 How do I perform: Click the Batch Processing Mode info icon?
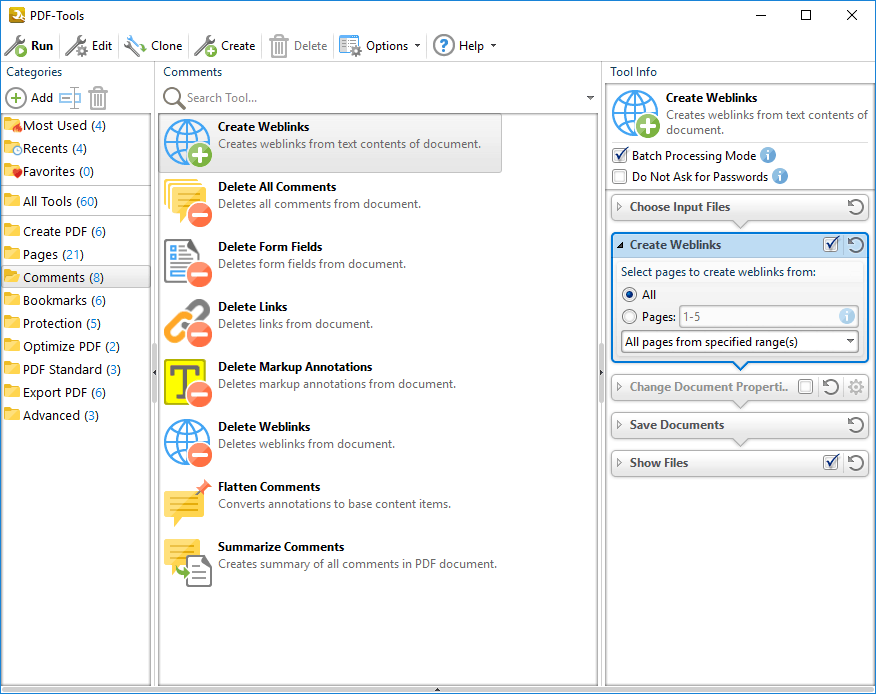(x=768, y=155)
